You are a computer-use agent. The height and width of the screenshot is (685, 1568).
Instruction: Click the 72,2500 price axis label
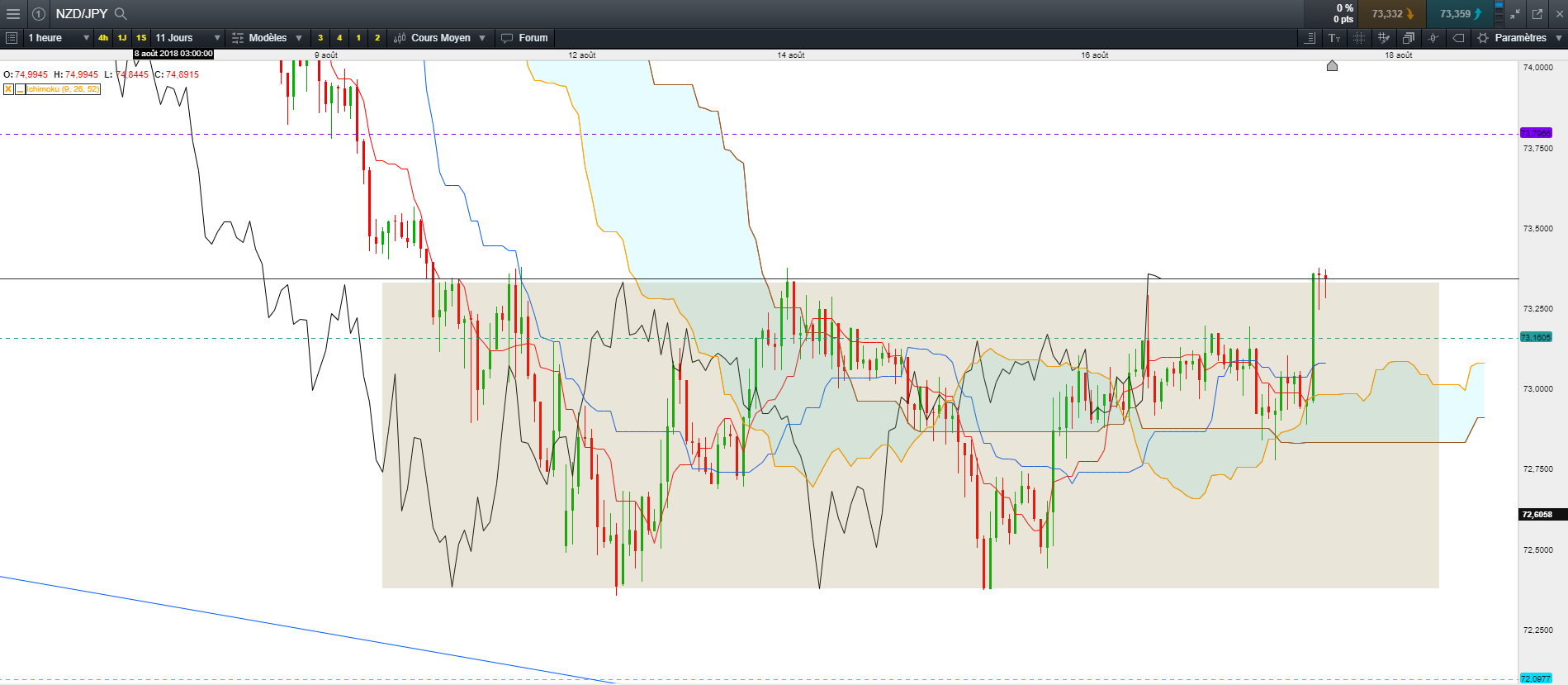click(1537, 630)
